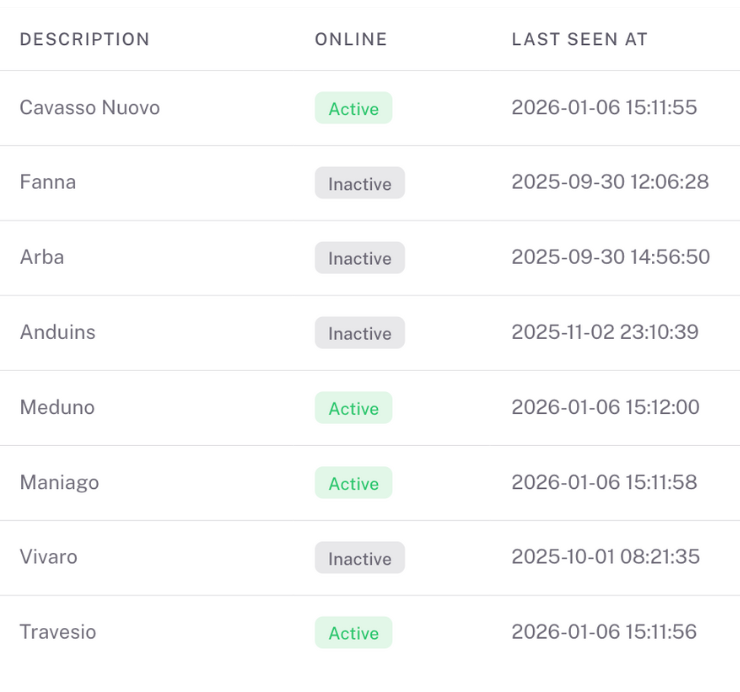Select the Anduins description
The height and width of the screenshot is (692, 740).
coord(58,332)
